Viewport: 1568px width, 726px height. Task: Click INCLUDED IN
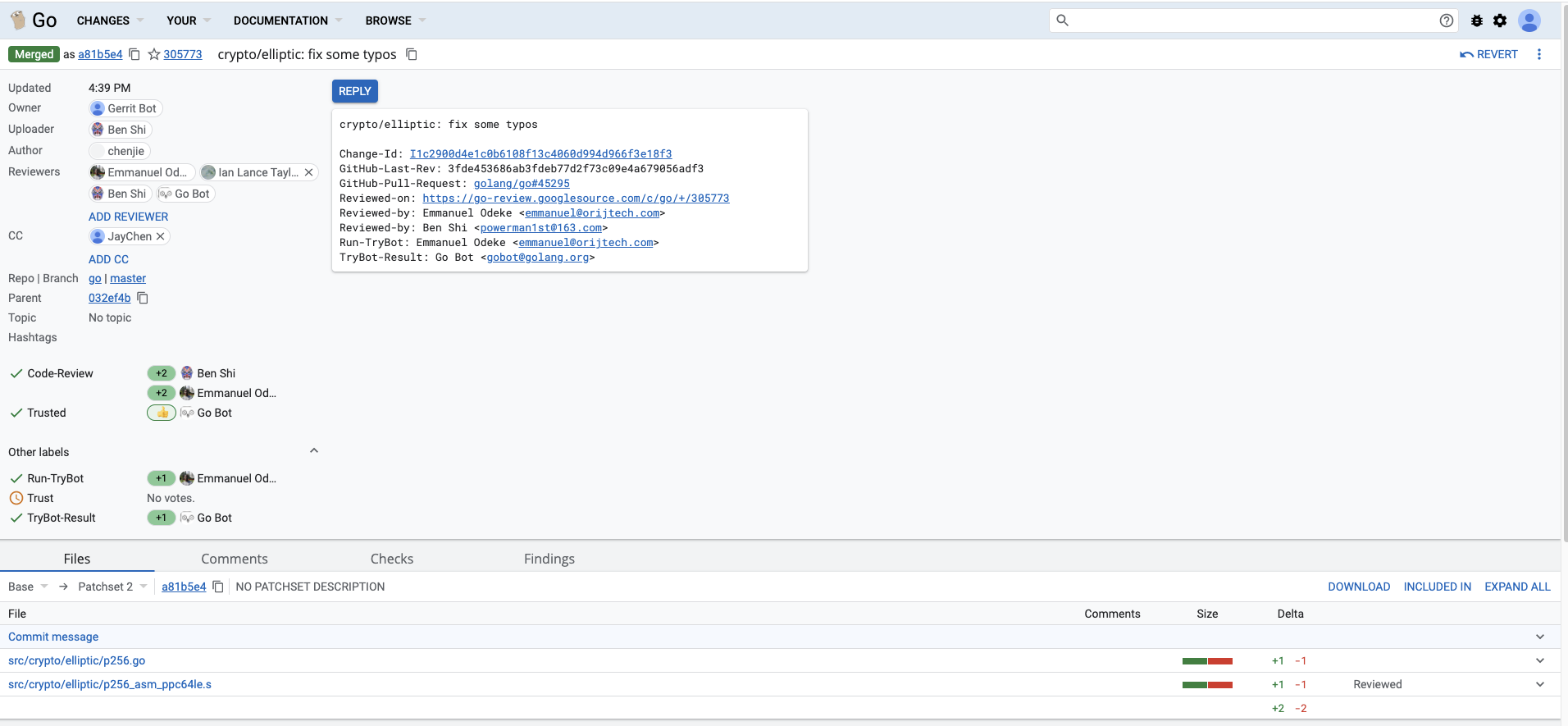pos(1438,587)
